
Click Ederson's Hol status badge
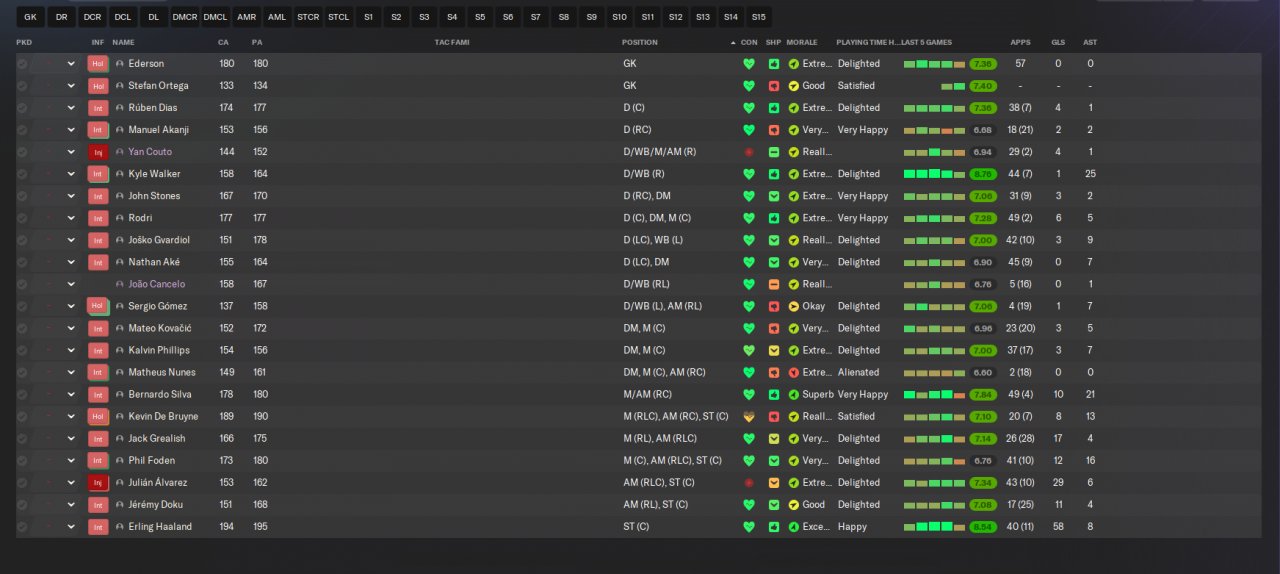click(97, 64)
